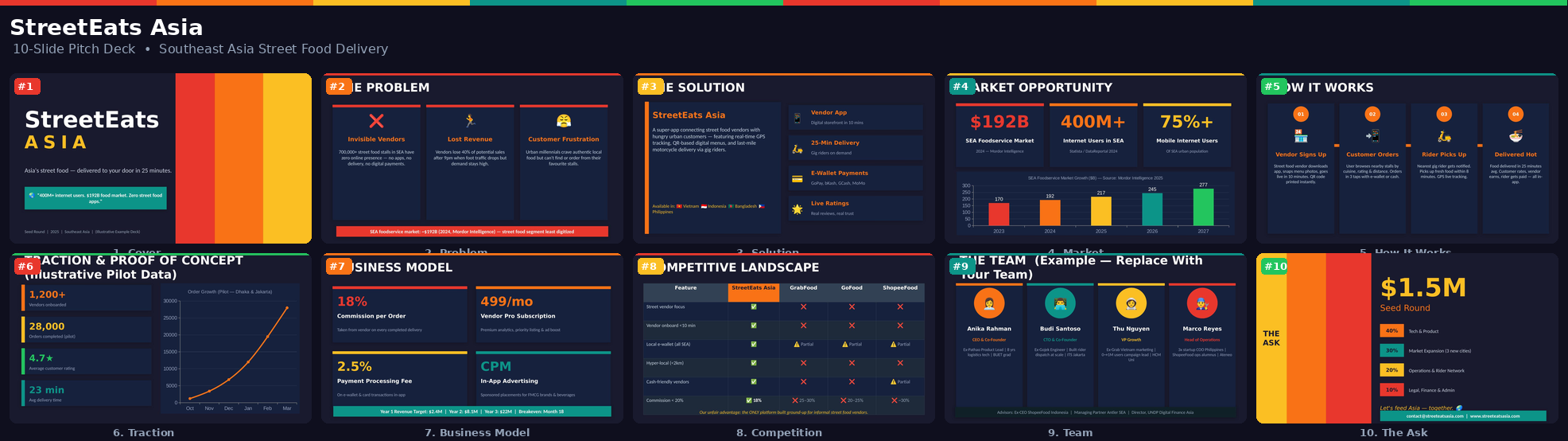Select Thu Nguyen's yellow avatar
Screen dimensions: 1568x441
[1131, 303]
